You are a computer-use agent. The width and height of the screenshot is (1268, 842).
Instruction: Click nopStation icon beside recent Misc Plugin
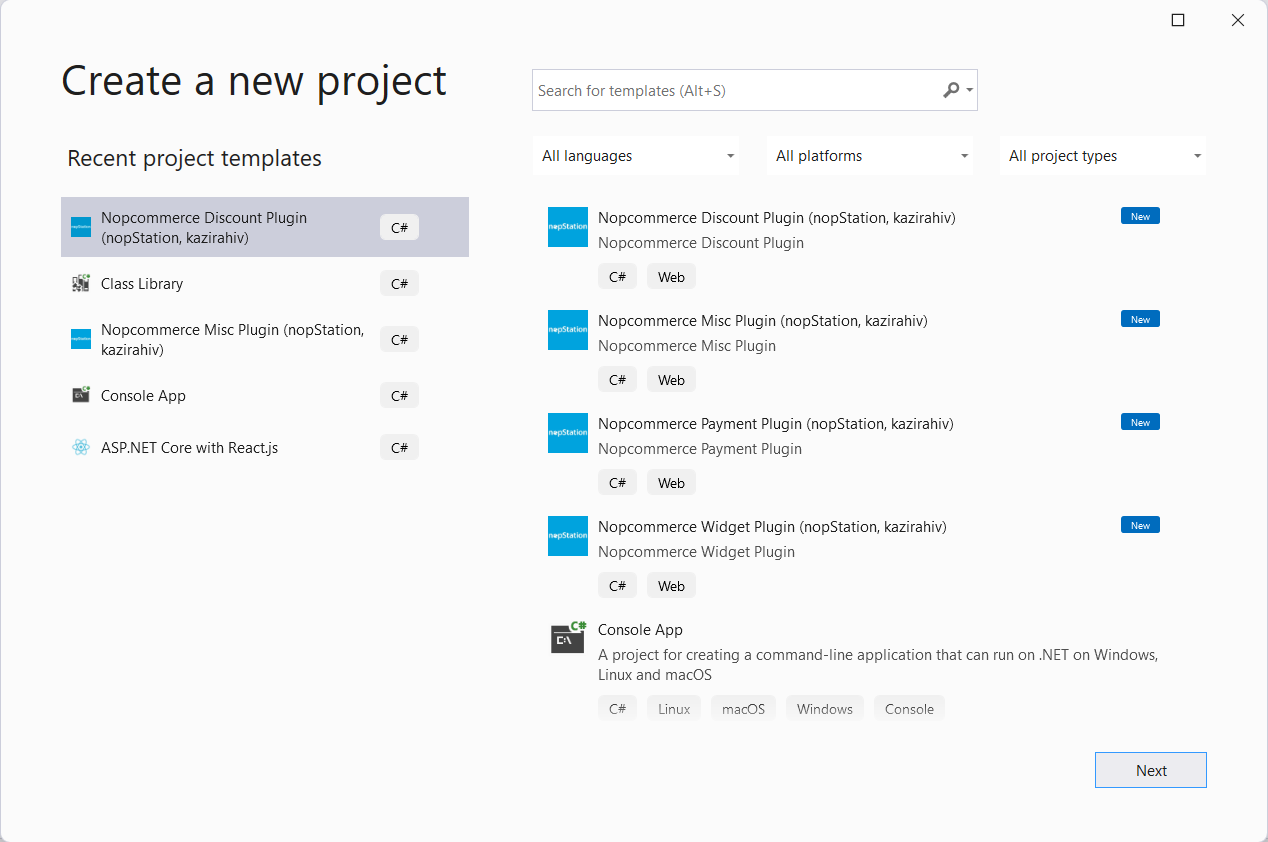point(81,339)
